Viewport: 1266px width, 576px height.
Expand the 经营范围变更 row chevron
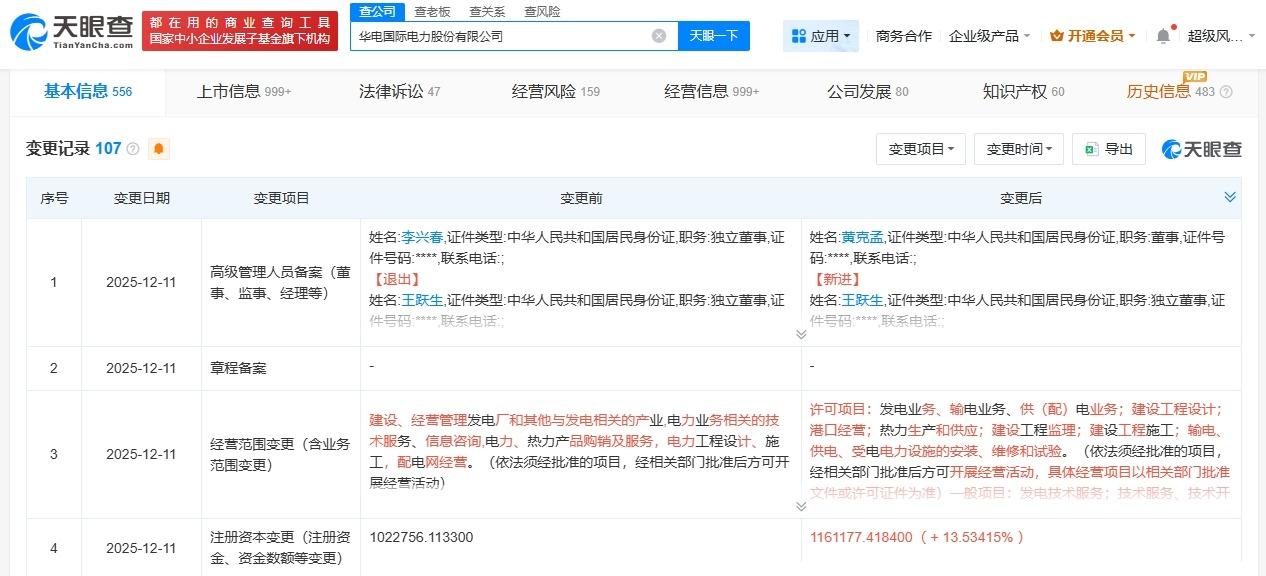click(800, 505)
